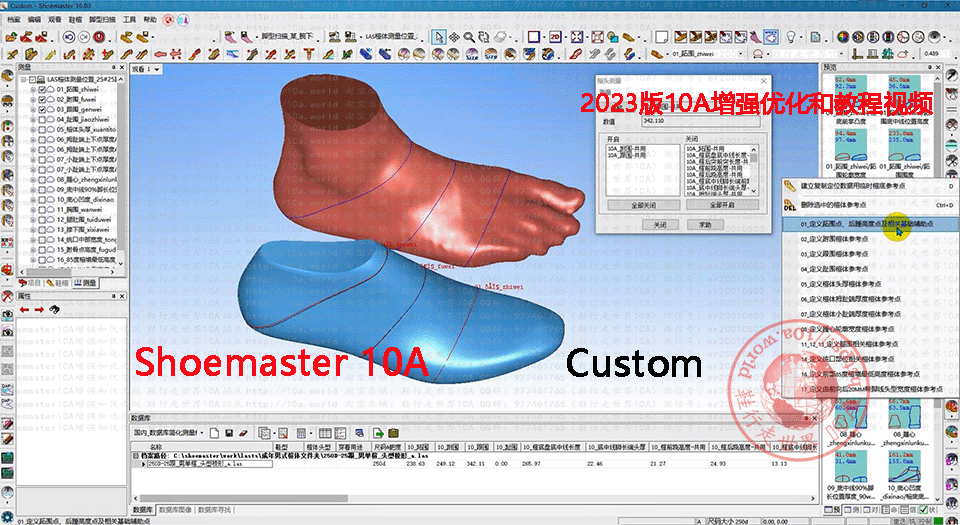
Task: Switch to the 数据库图像 tab
Action: point(175,510)
